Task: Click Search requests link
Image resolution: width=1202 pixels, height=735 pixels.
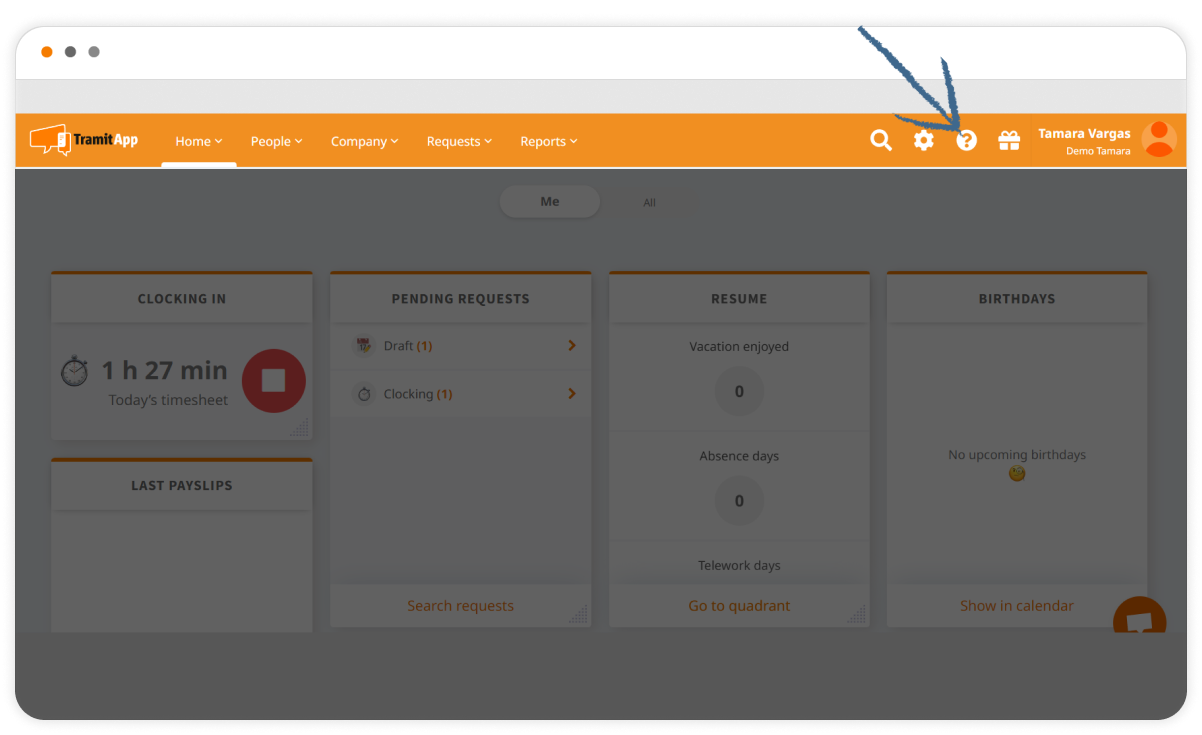Action: [x=460, y=606]
